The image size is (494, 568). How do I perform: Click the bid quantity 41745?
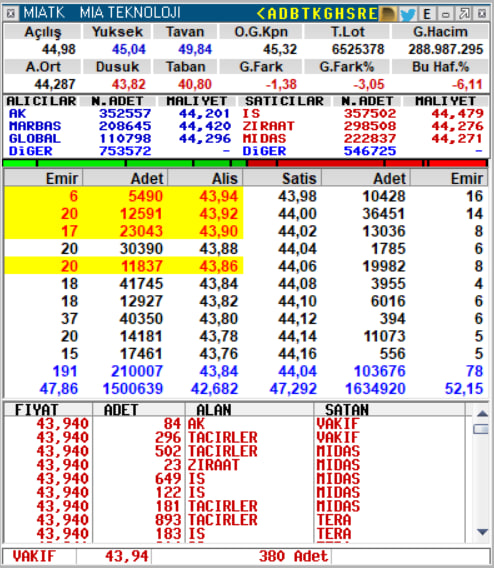(x=141, y=284)
